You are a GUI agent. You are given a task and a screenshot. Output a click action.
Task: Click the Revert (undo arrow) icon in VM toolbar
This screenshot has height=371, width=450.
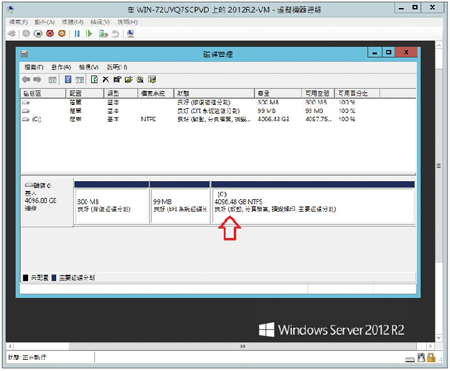[115, 33]
